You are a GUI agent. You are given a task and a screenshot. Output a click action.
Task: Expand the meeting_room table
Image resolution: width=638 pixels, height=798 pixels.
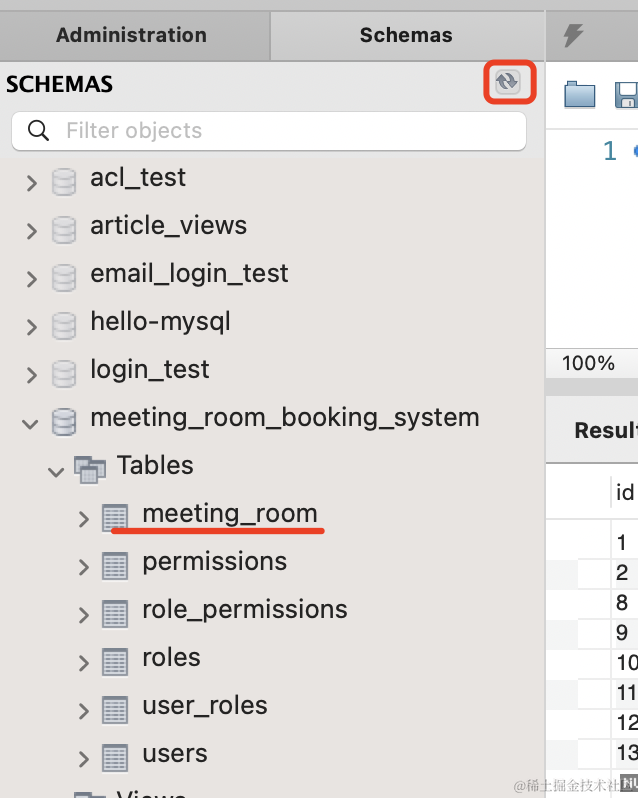(x=84, y=518)
